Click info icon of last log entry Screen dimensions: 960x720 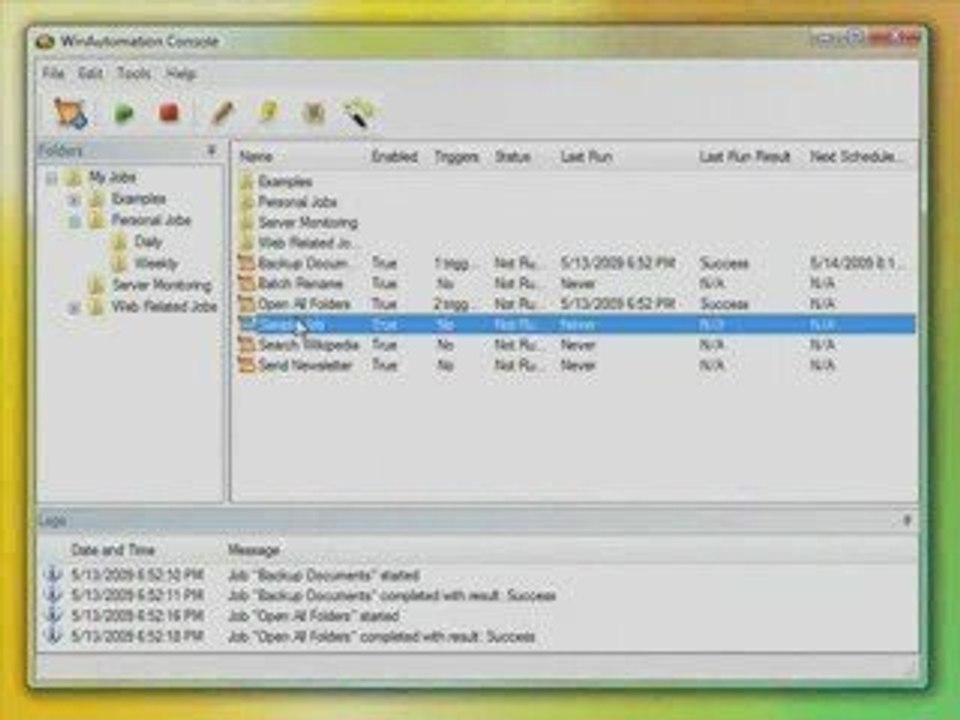point(53,636)
